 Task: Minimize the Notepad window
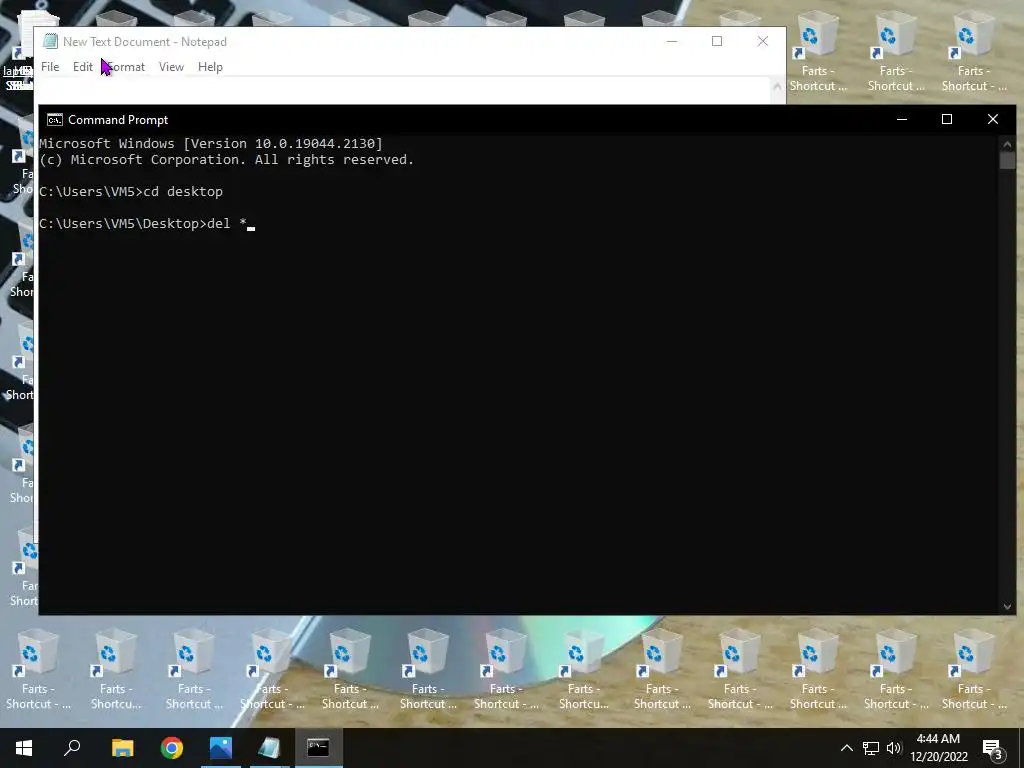671,41
